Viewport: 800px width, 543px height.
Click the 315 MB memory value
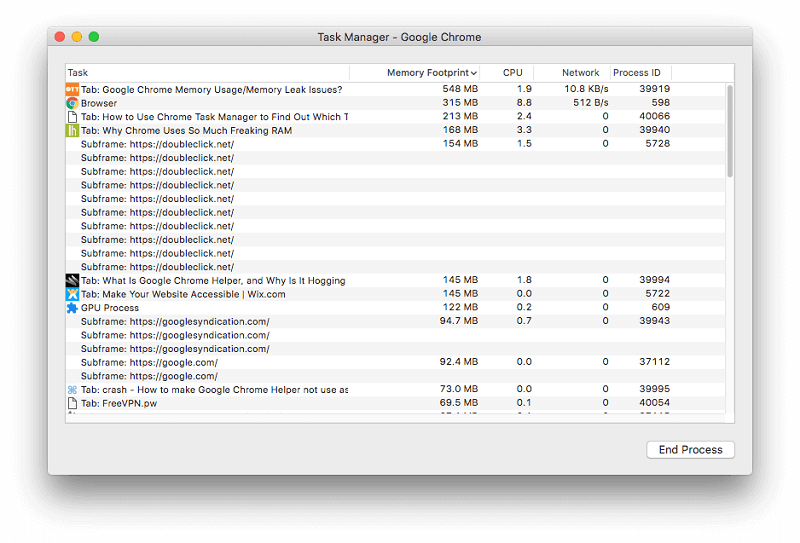pos(460,103)
